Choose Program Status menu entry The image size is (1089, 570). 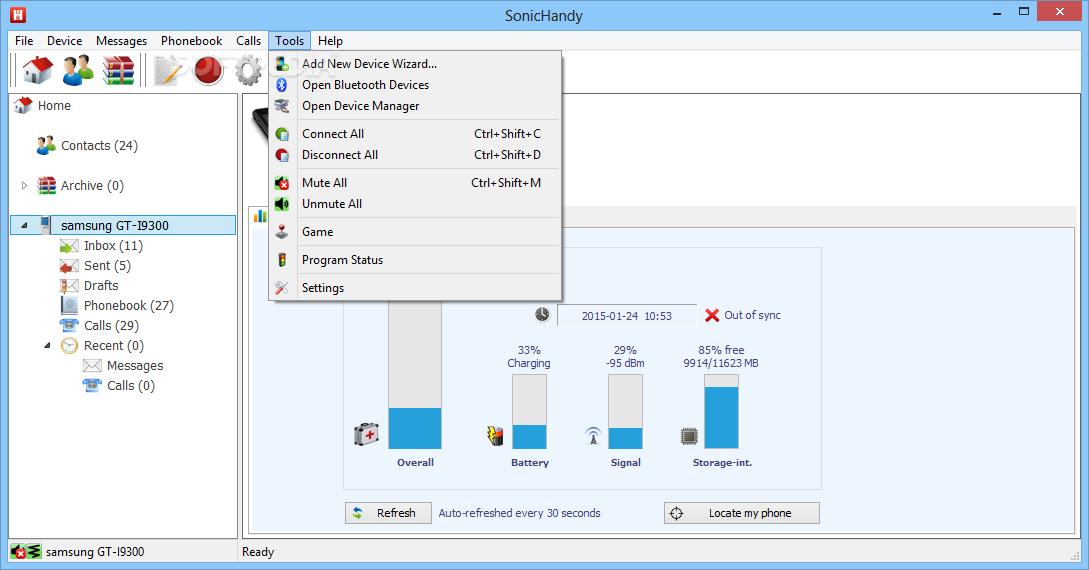click(x=415, y=260)
